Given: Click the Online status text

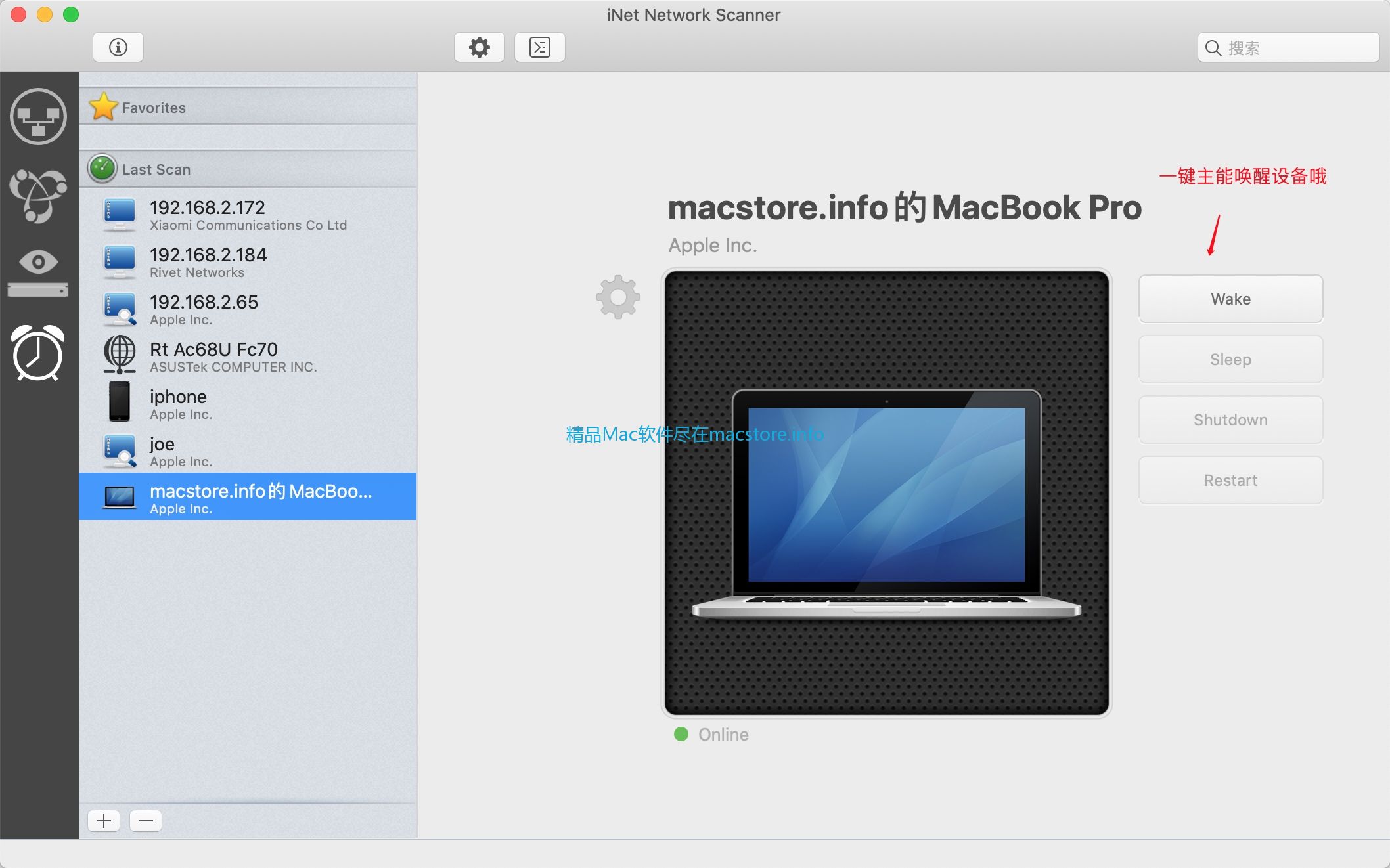Looking at the screenshot, I should point(723,735).
